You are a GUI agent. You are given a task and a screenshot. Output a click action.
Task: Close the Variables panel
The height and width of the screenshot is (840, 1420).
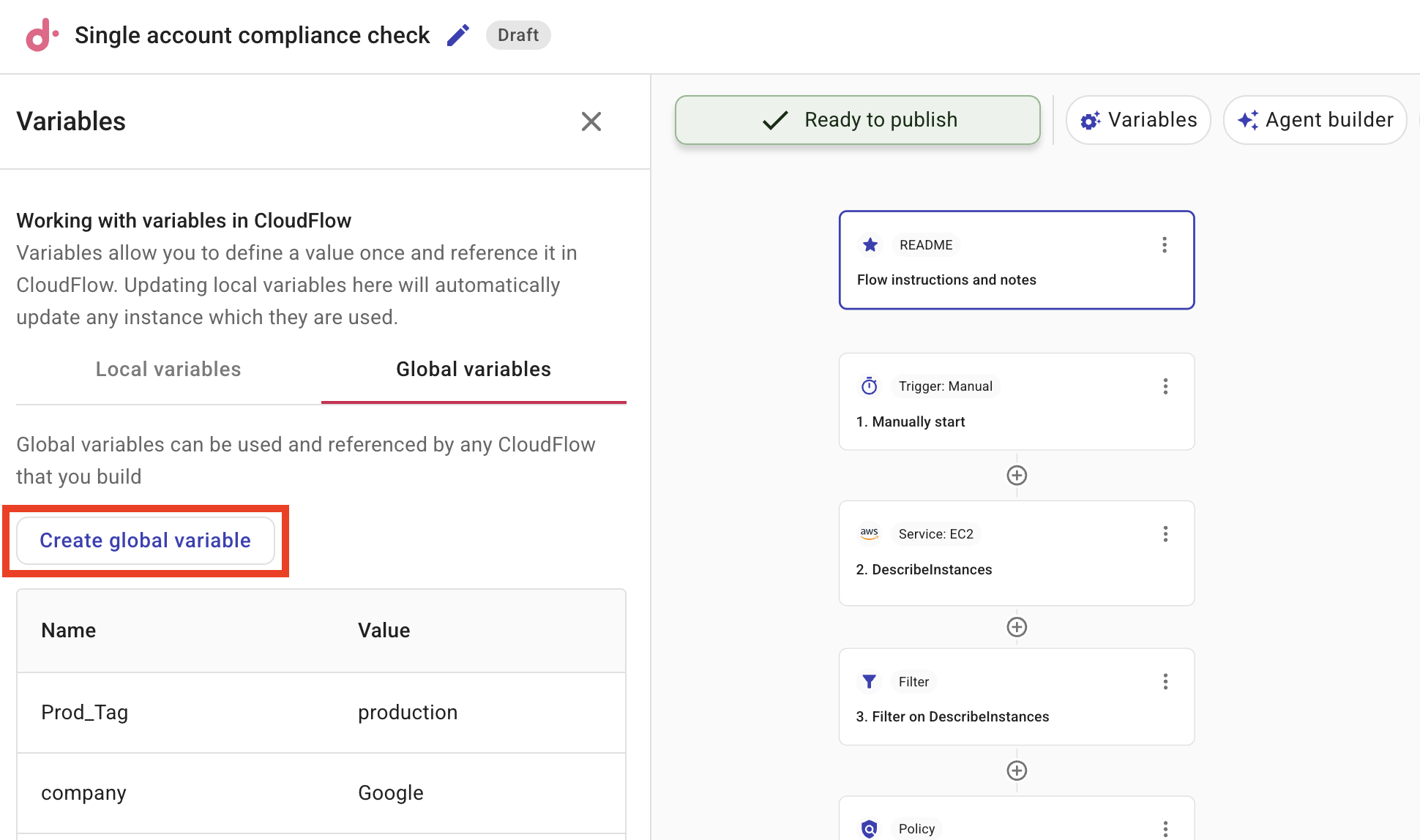click(x=591, y=121)
